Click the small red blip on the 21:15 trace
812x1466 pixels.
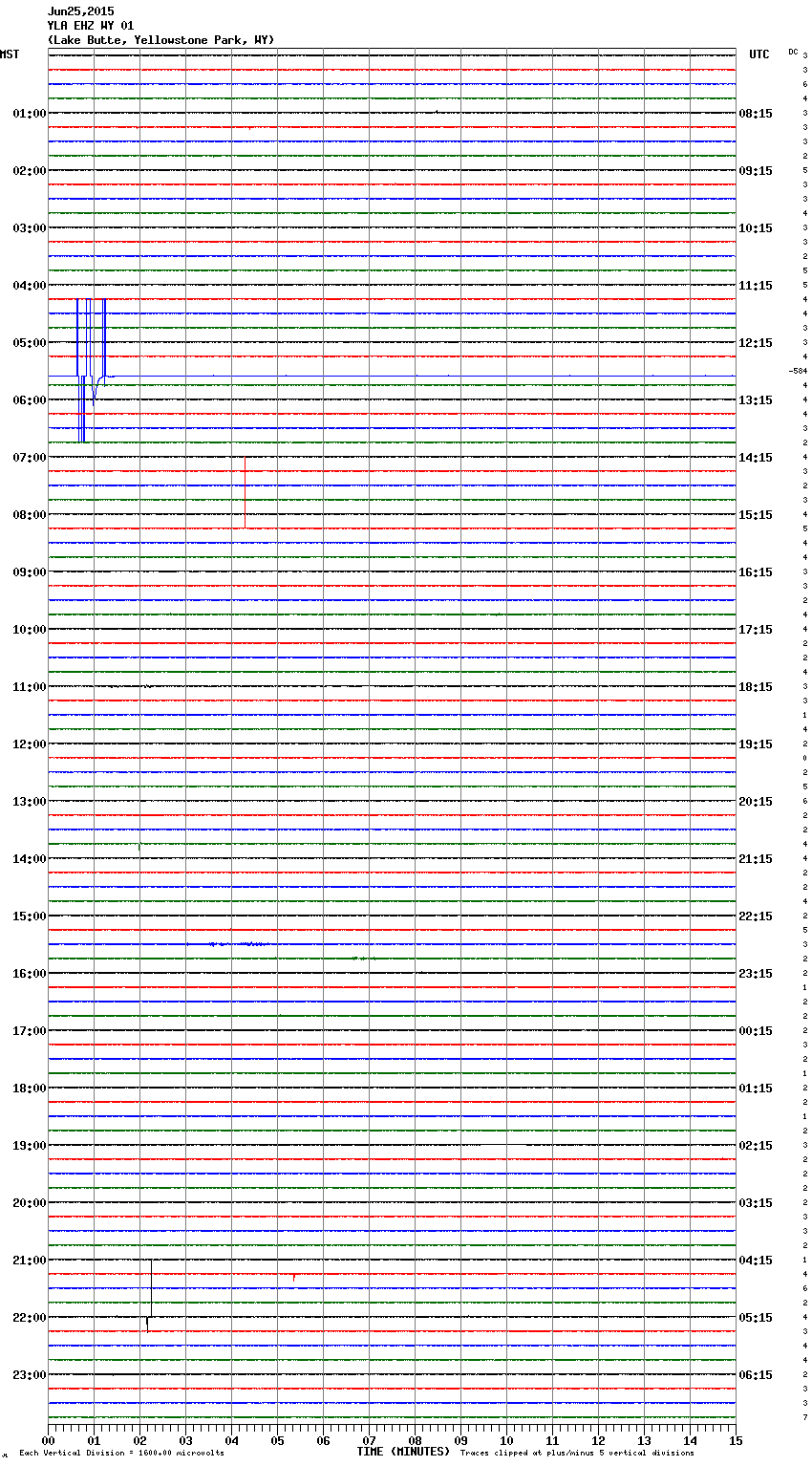coord(294,1277)
